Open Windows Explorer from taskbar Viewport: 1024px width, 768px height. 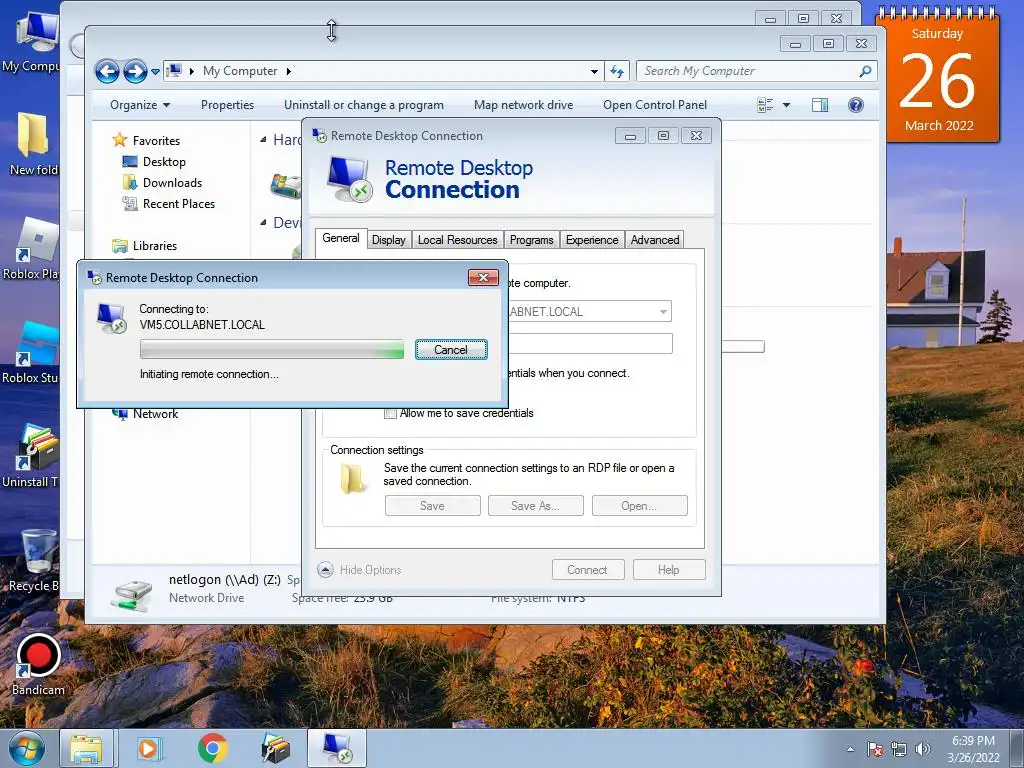pos(86,748)
